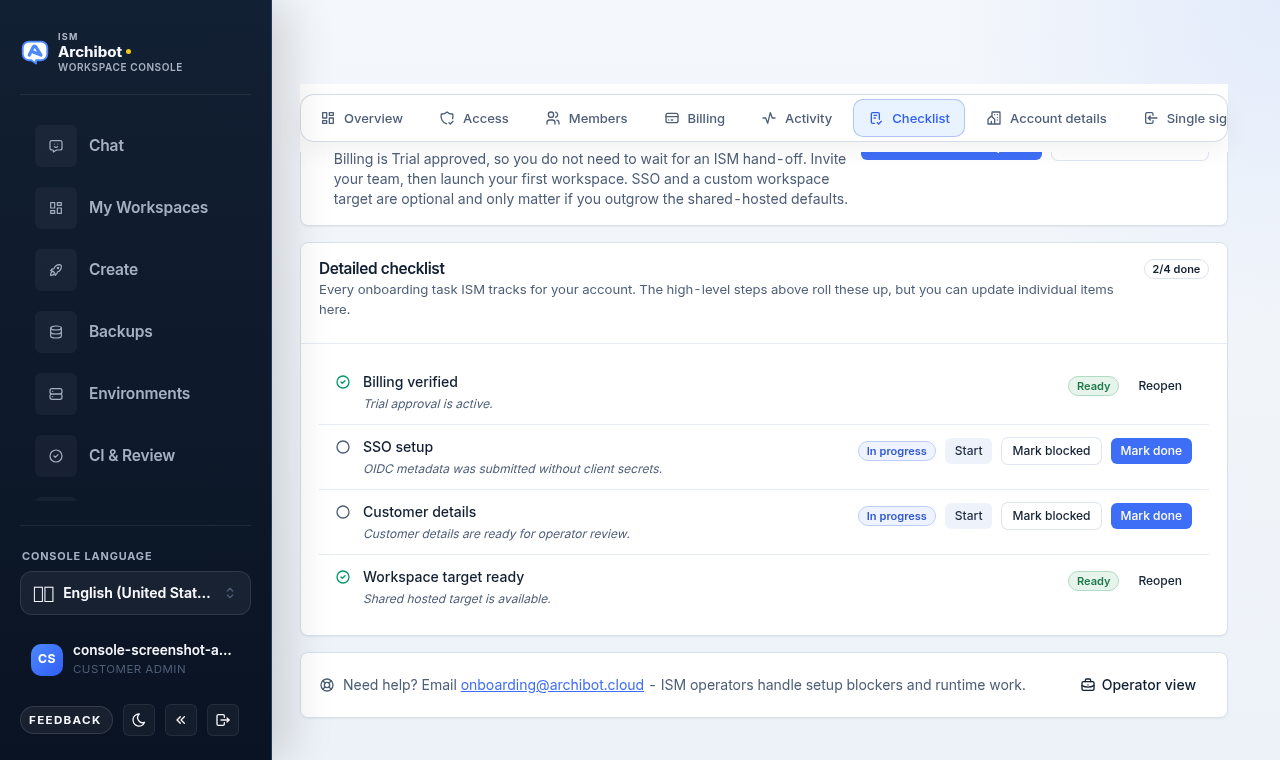Click the Ready badge for Billing verified
The width and height of the screenshot is (1280, 760).
point(1093,386)
